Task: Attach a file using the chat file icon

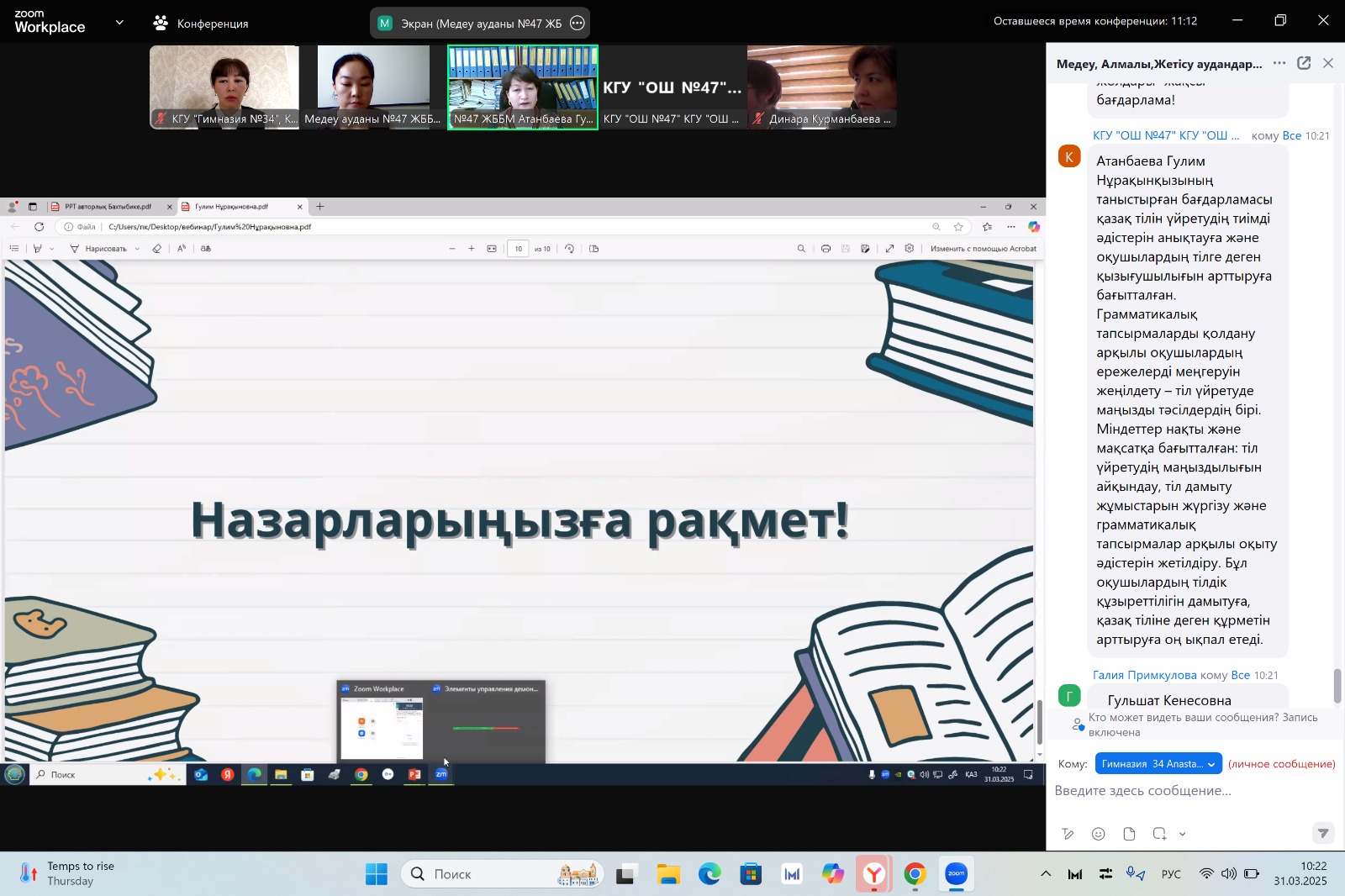Action: click(x=1129, y=834)
